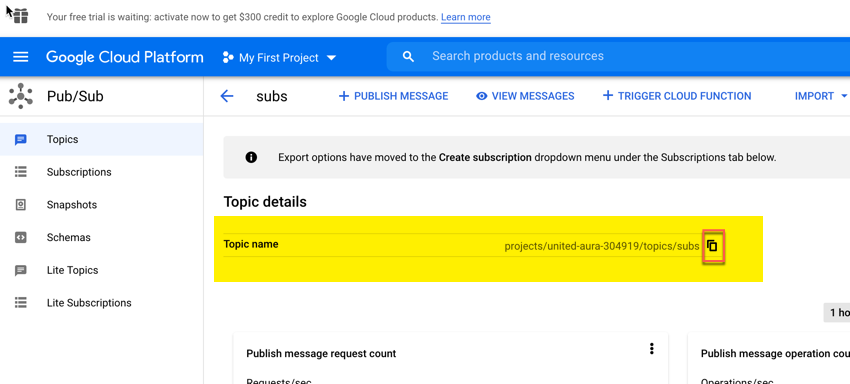Screen dimensions: 850x384
Task: Click the subs topic title
Action: click(272, 97)
